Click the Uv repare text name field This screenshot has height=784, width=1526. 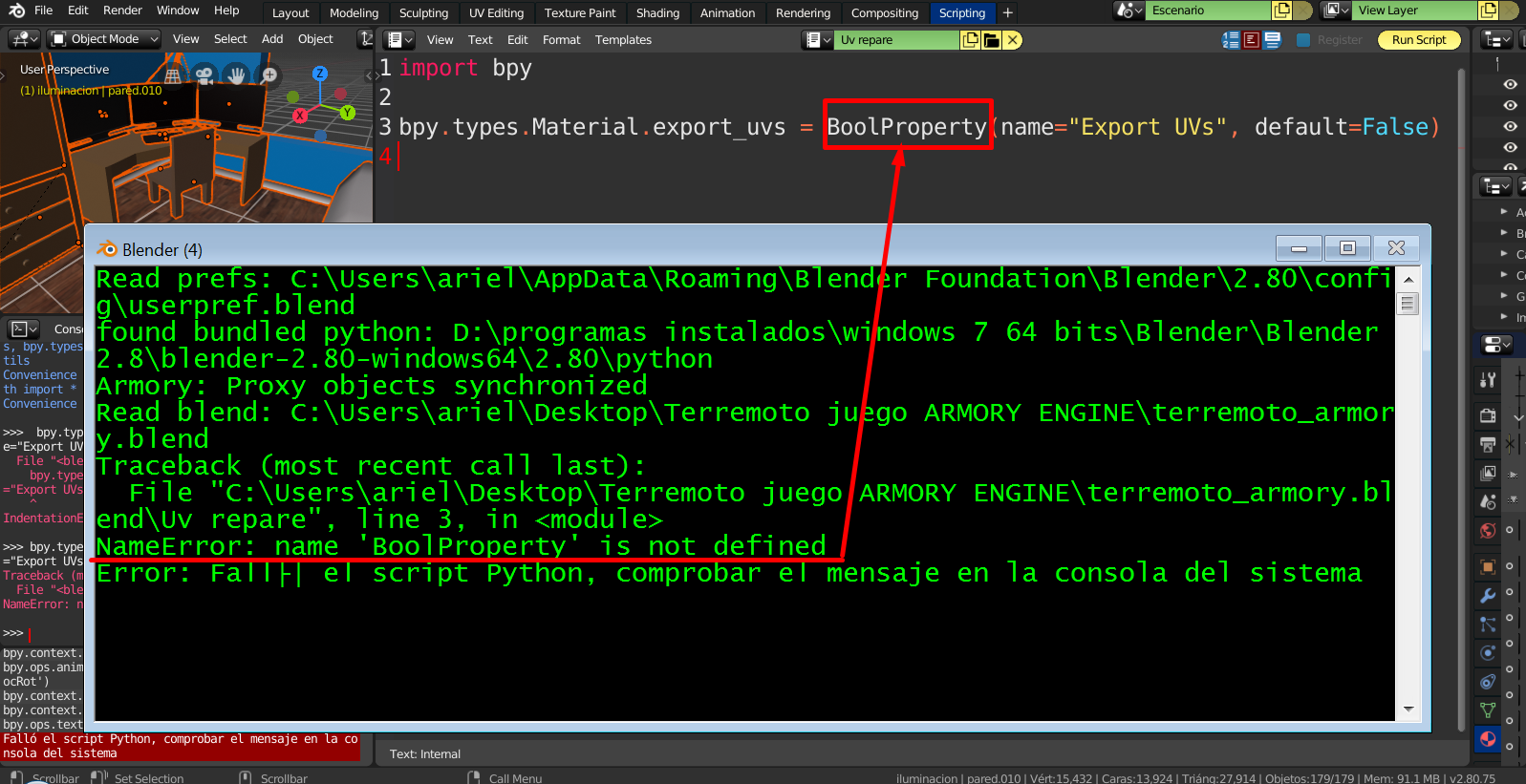[897, 39]
